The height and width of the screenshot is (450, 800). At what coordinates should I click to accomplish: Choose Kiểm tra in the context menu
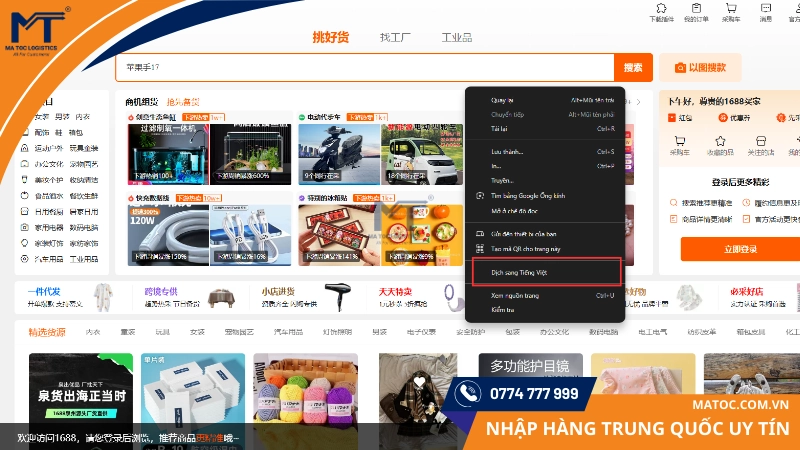(x=545, y=310)
